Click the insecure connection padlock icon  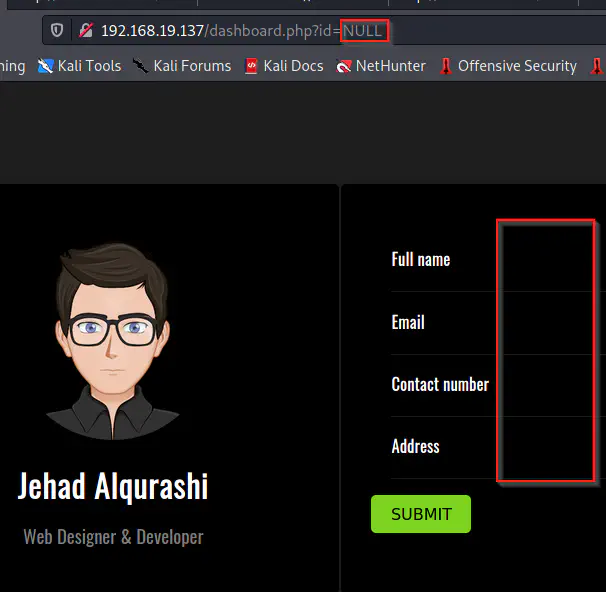pos(86,30)
